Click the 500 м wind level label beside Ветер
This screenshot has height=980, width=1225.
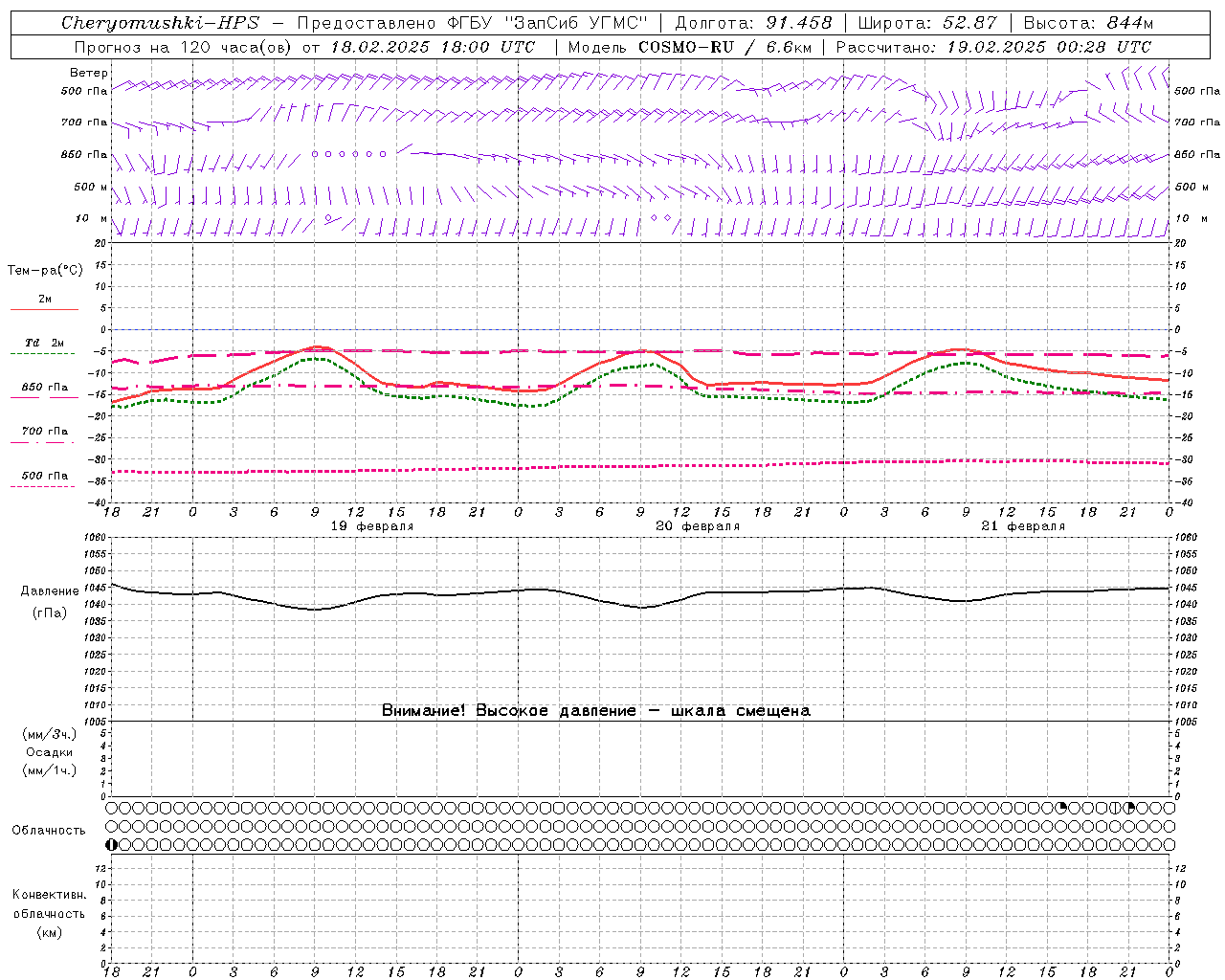click(x=90, y=188)
